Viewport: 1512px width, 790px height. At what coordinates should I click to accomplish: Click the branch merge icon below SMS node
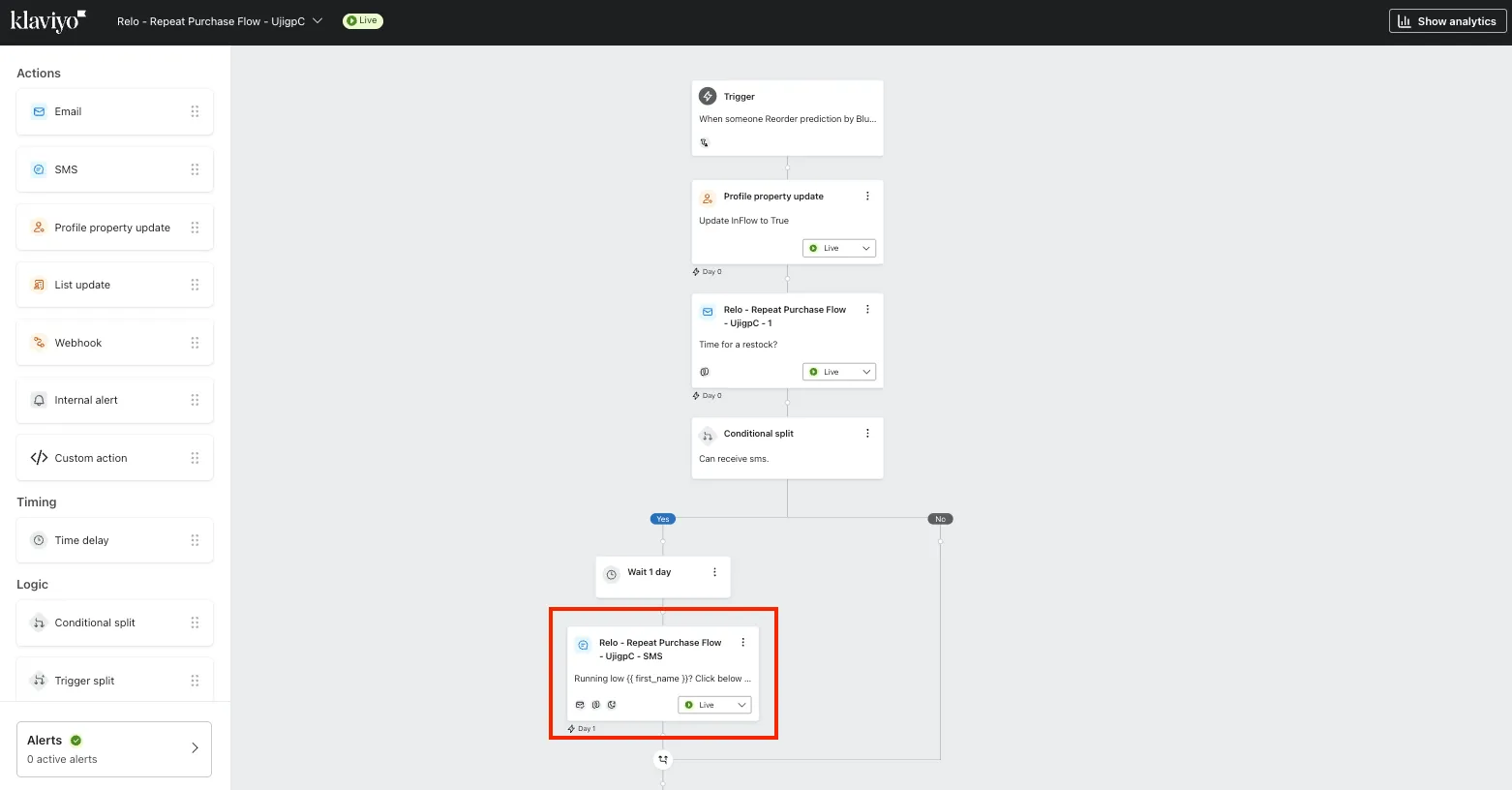[663, 760]
